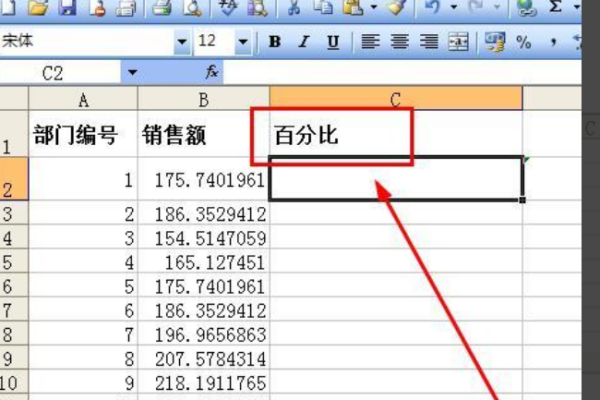Select row 8 header
The width and height of the screenshot is (600, 400).
coord(14,334)
